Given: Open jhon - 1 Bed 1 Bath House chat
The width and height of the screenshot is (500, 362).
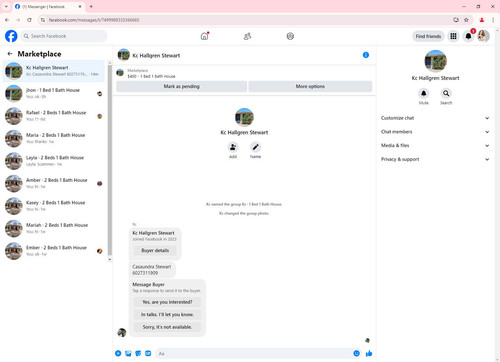Looking at the screenshot, I should [x=54, y=93].
